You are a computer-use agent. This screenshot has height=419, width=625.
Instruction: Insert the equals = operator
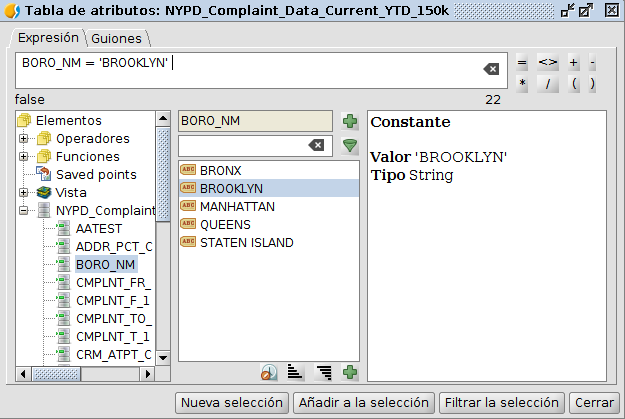pyautogui.click(x=522, y=62)
